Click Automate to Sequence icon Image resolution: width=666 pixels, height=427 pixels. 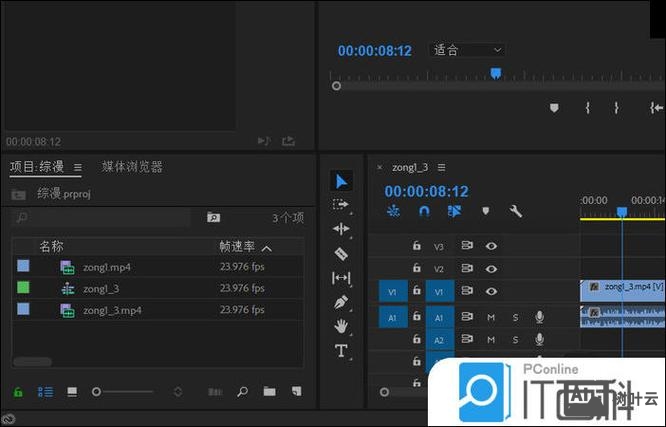pyautogui.click(x=215, y=392)
